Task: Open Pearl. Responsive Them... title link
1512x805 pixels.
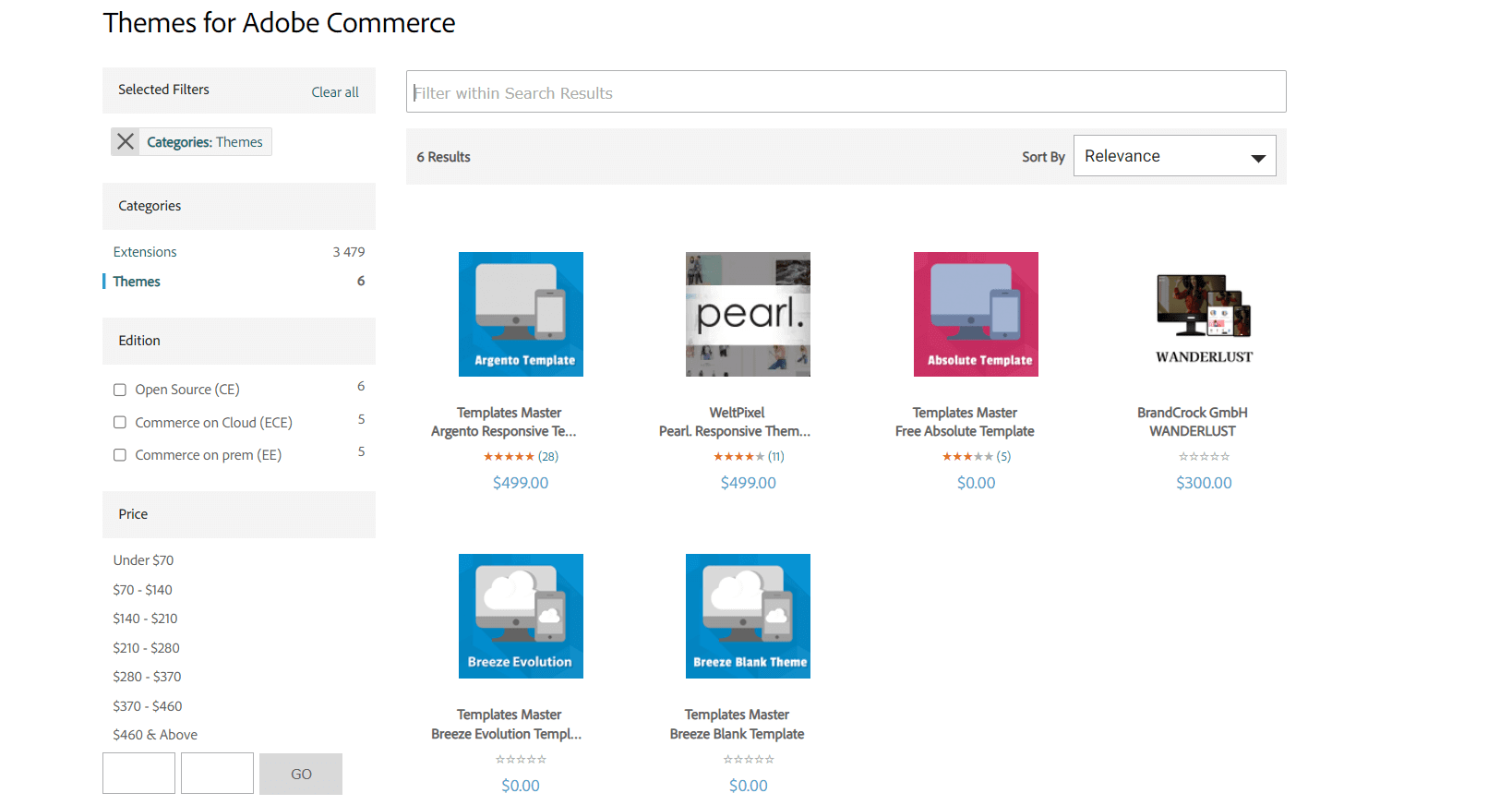Action: [735, 431]
